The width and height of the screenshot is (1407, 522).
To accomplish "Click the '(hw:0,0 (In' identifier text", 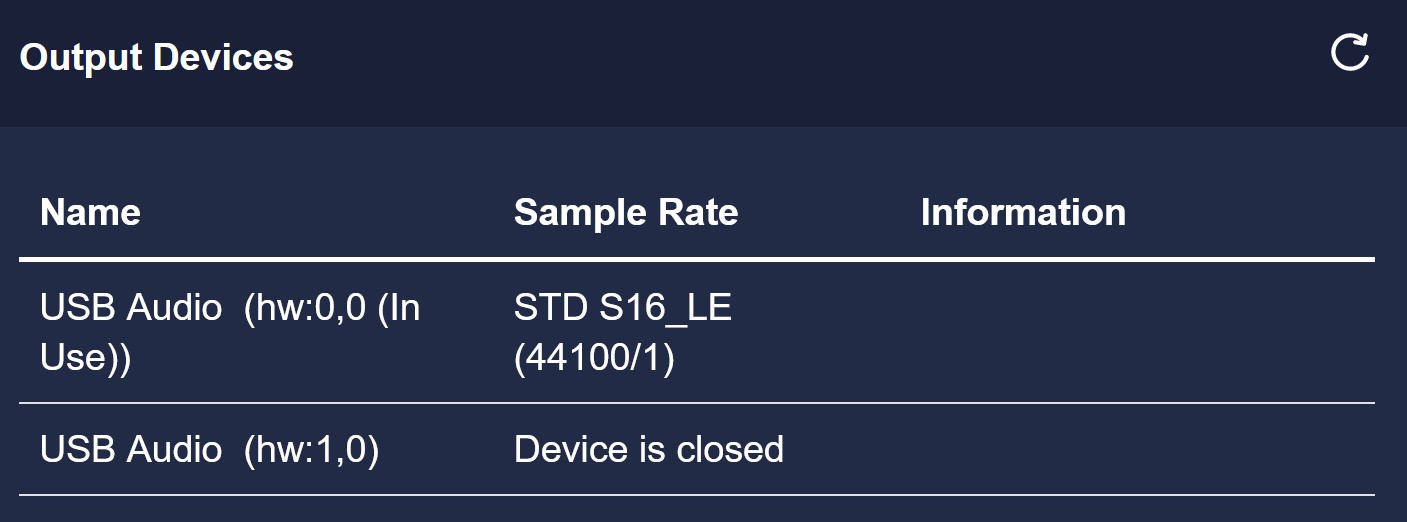I will [x=332, y=308].
